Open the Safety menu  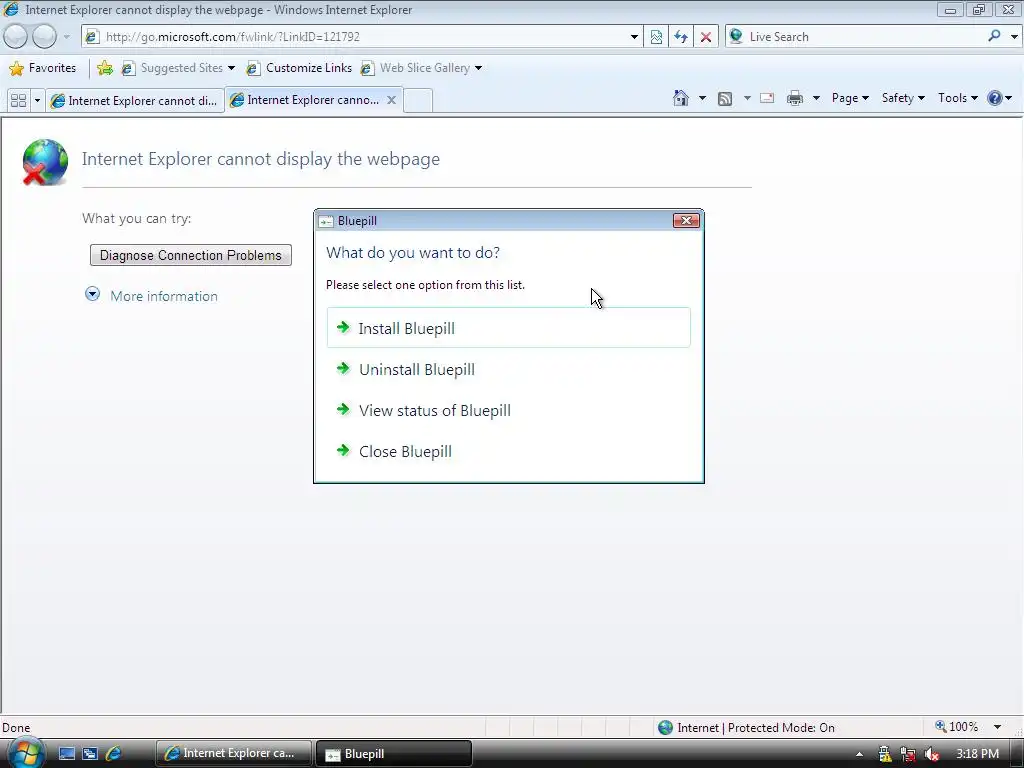(x=903, y=98)
